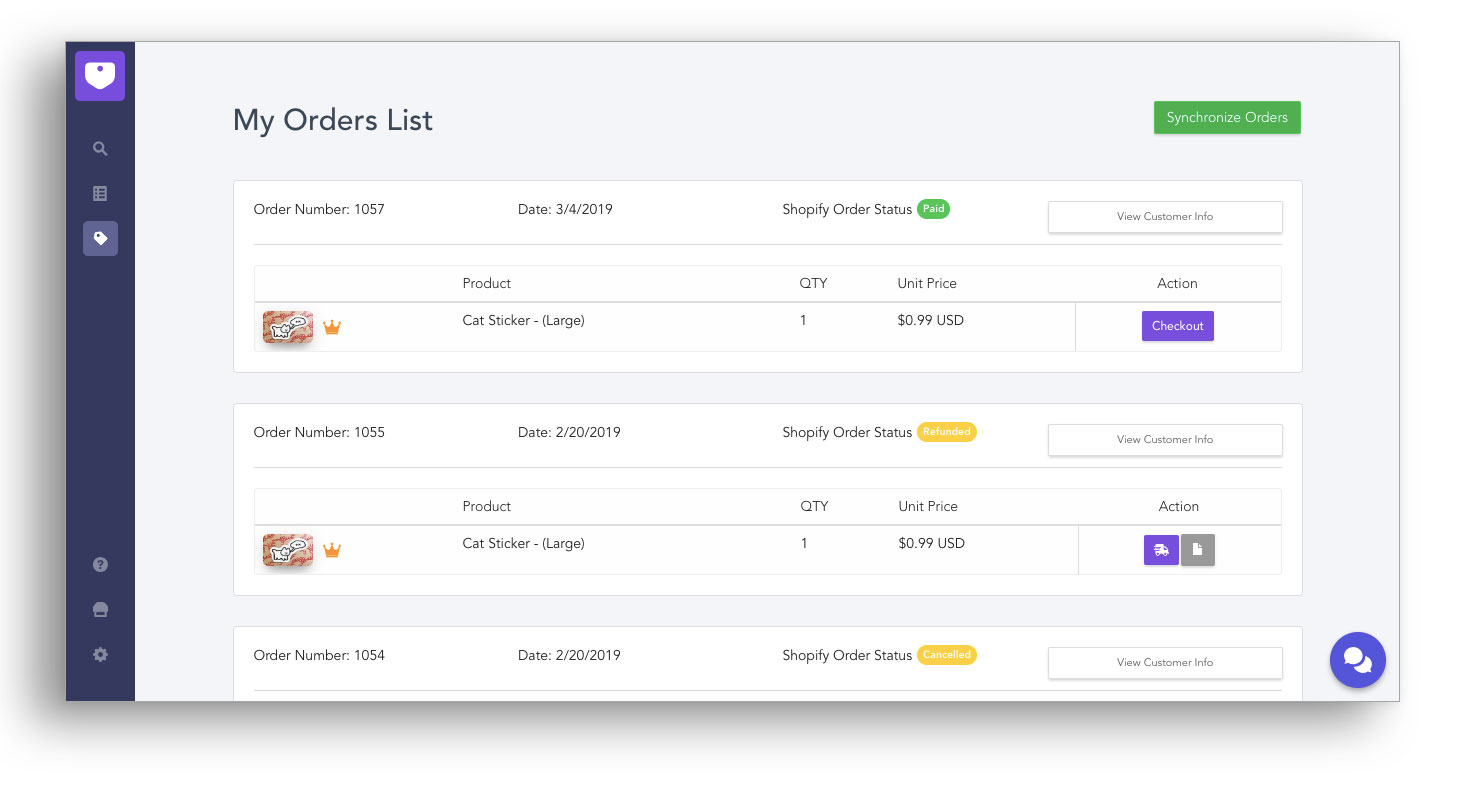
Task: Click the Synchronize Orders button
Action: pos(1227,117)
